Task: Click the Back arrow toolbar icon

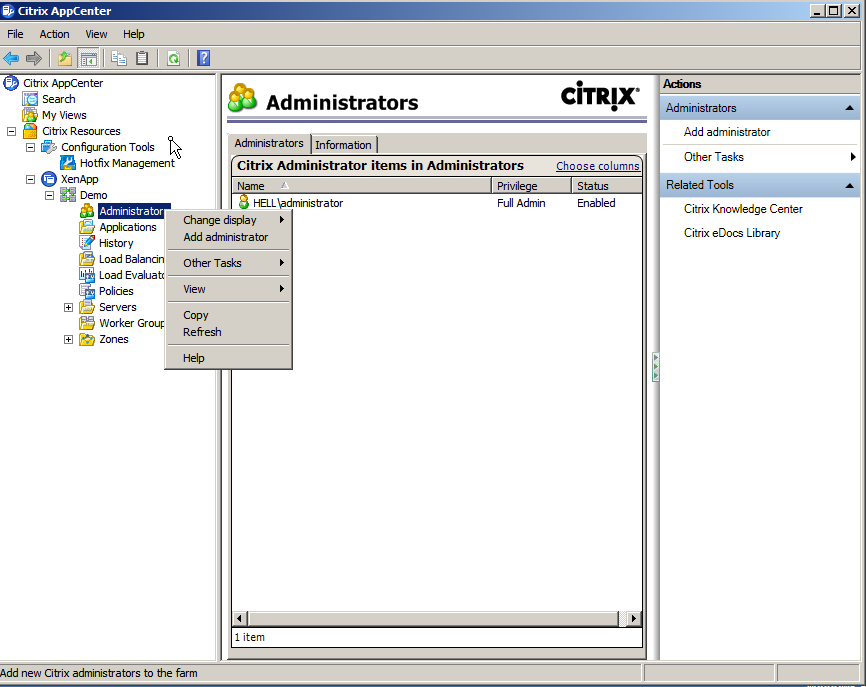Action: [x=11, y=58]
